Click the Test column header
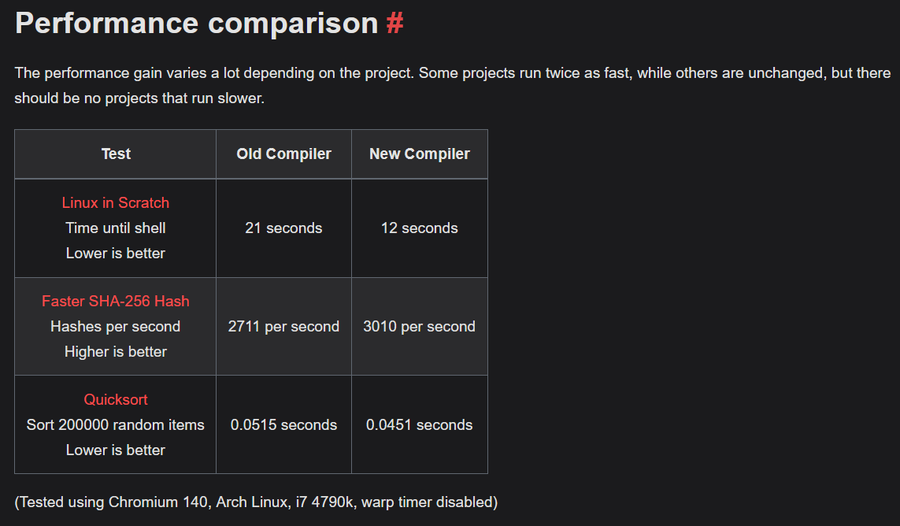The image size is (900, 526). tap(116, 154)
